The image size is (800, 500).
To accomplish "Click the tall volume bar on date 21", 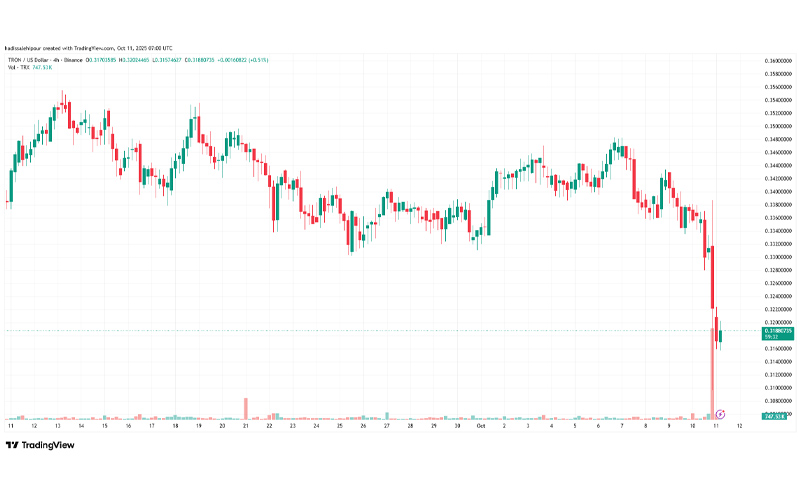I will click(x=245, y=407).
